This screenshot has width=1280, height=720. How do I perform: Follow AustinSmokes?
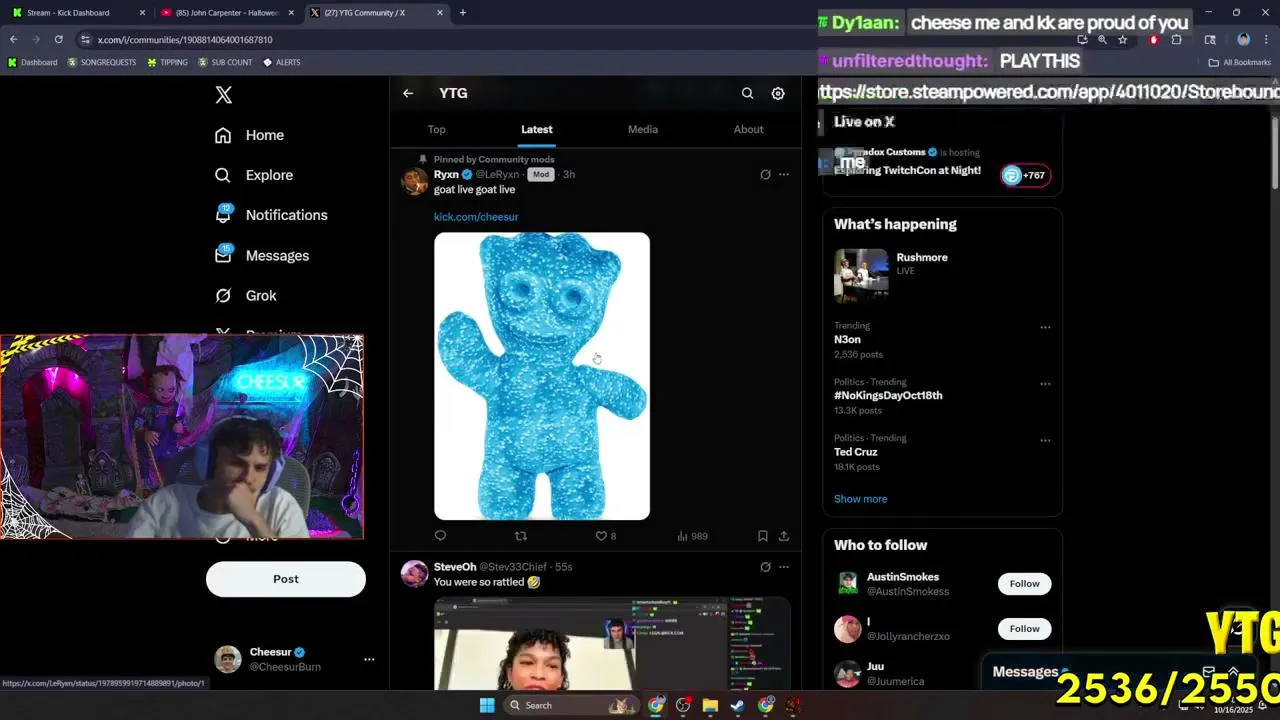[1024, 584]
